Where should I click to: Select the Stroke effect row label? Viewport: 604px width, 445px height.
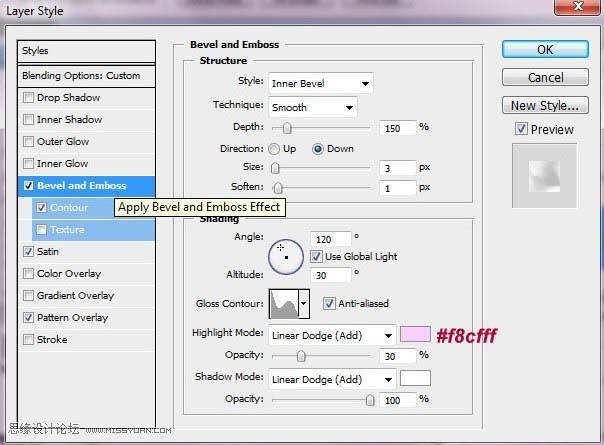tap(52, 339)
